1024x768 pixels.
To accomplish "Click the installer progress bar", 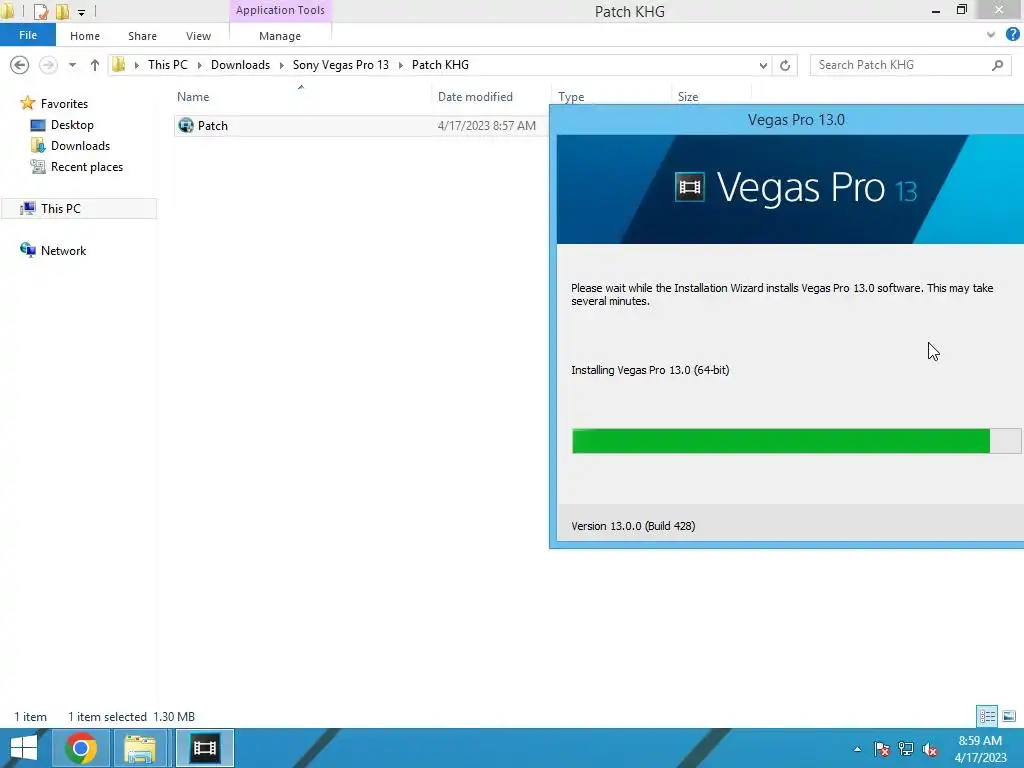I will pos(797,441).
